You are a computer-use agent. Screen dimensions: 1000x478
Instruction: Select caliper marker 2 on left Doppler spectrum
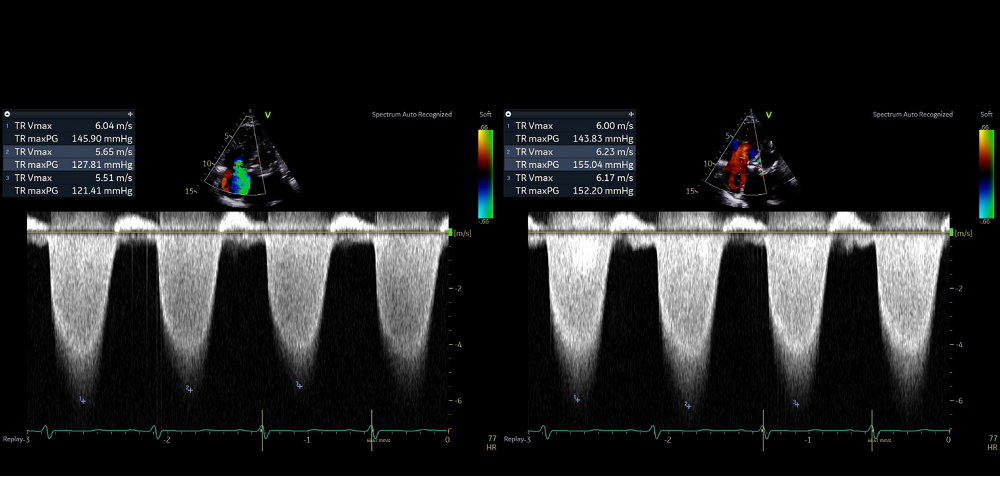[x=188, y=389]
